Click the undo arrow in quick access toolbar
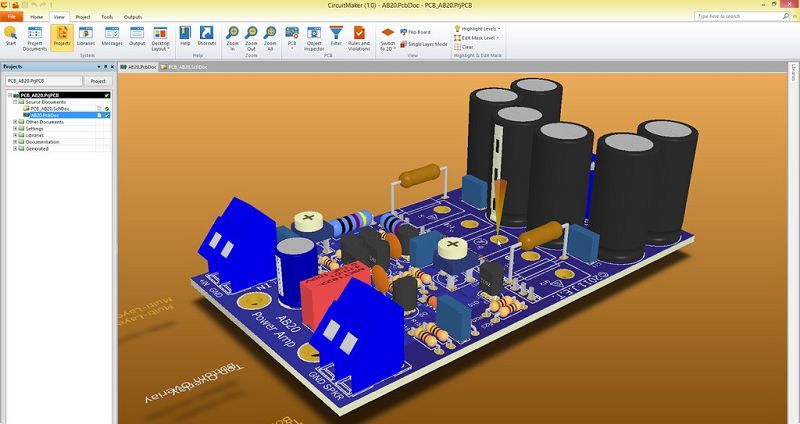Image resolution: width=800 pixels, height=424 pixels. (35, 5)
